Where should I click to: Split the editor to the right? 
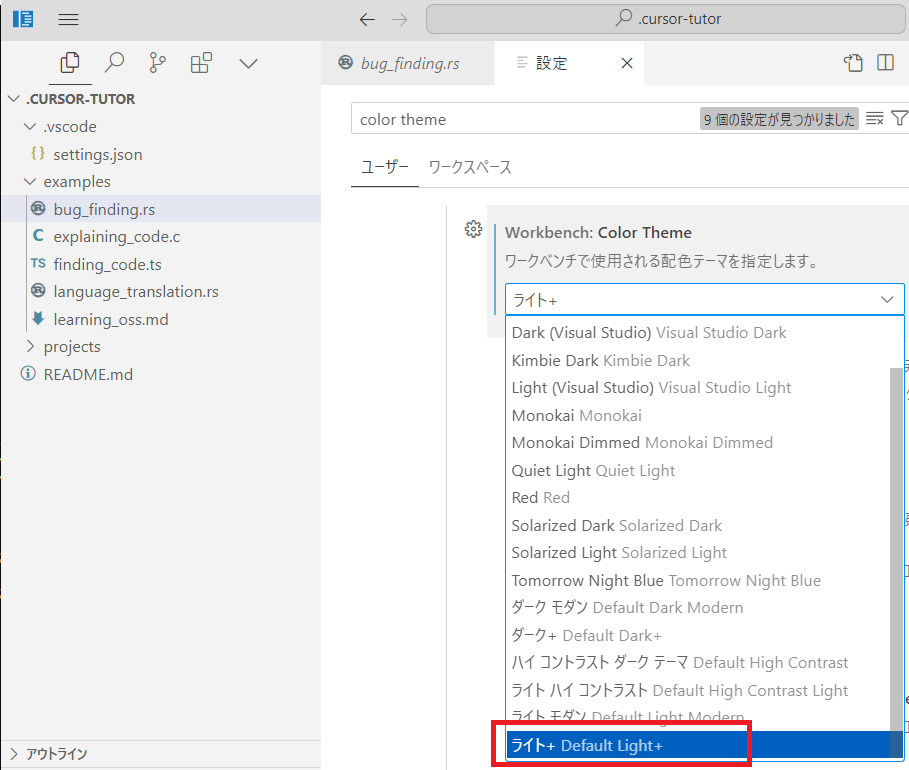click(x=885, y=63)
